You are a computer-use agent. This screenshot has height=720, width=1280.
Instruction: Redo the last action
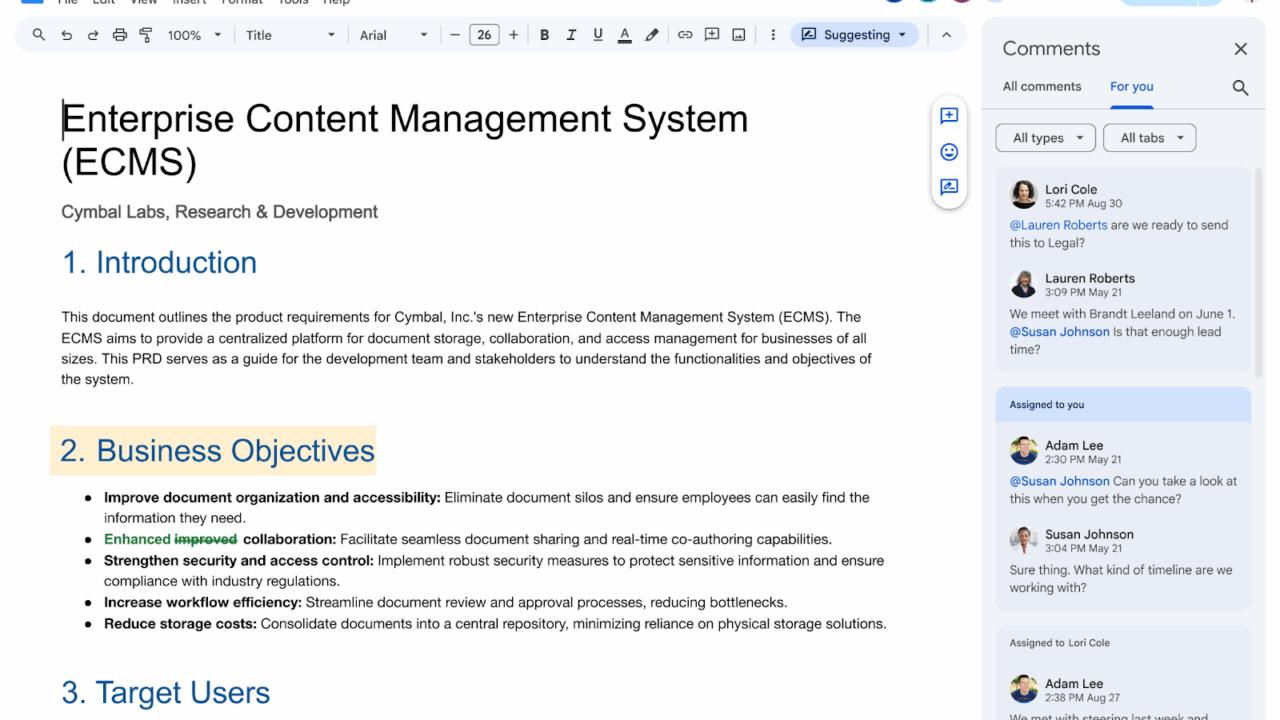(93, 35)
